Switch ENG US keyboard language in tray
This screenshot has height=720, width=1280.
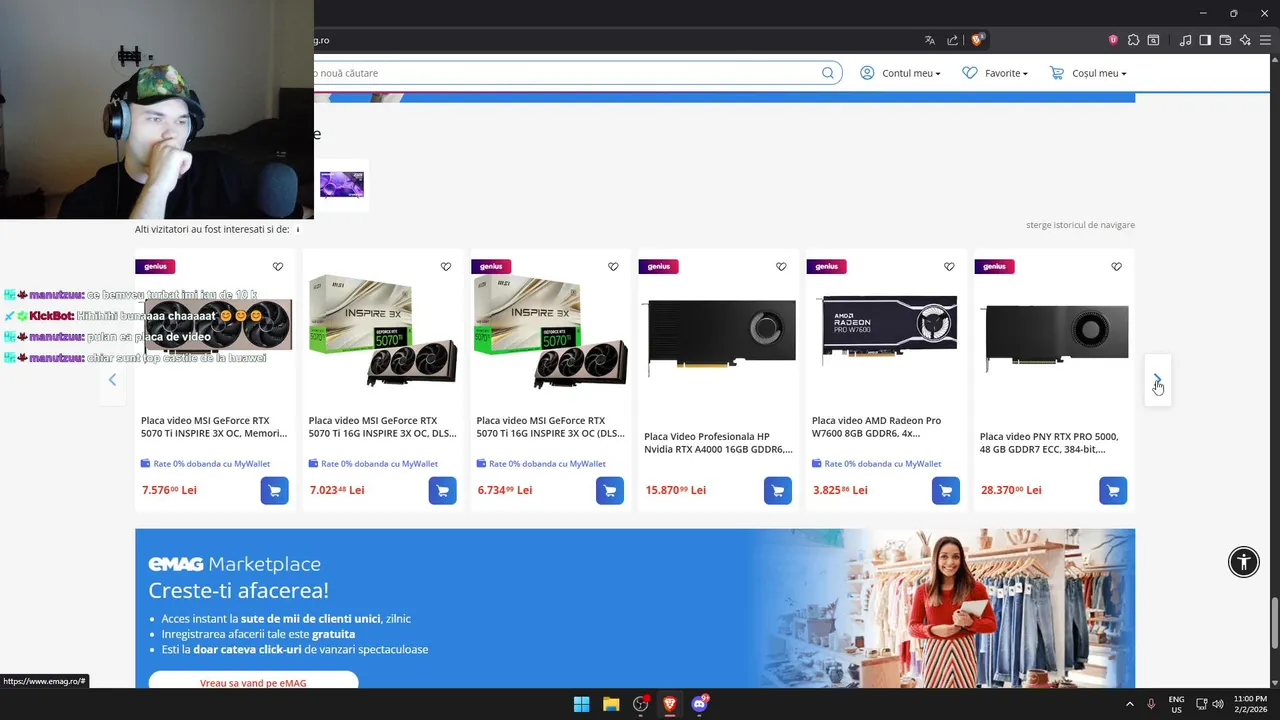point(1177,704)
